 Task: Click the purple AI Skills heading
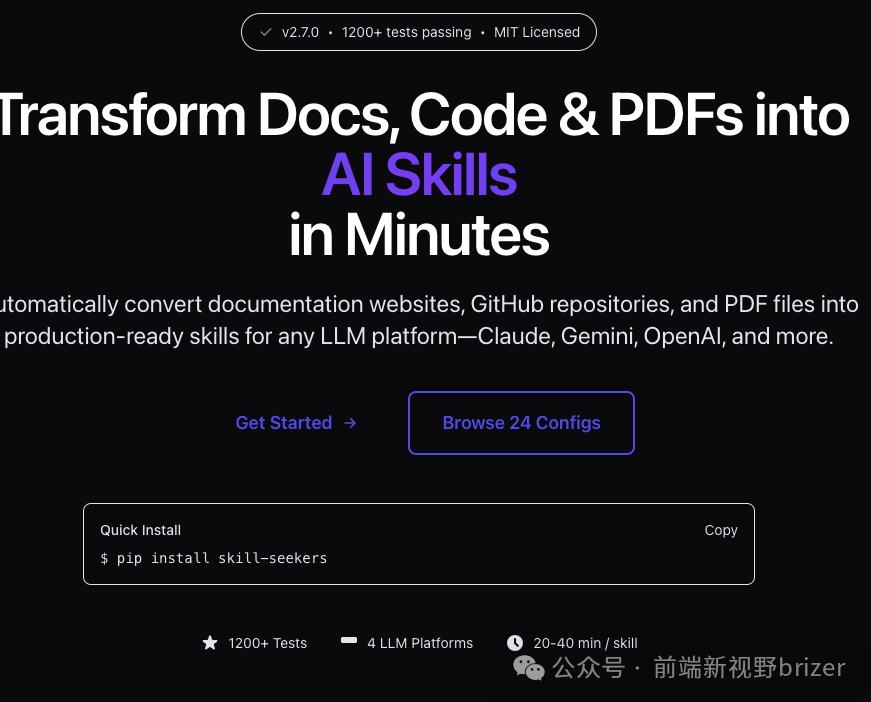(x=419, y=175)
